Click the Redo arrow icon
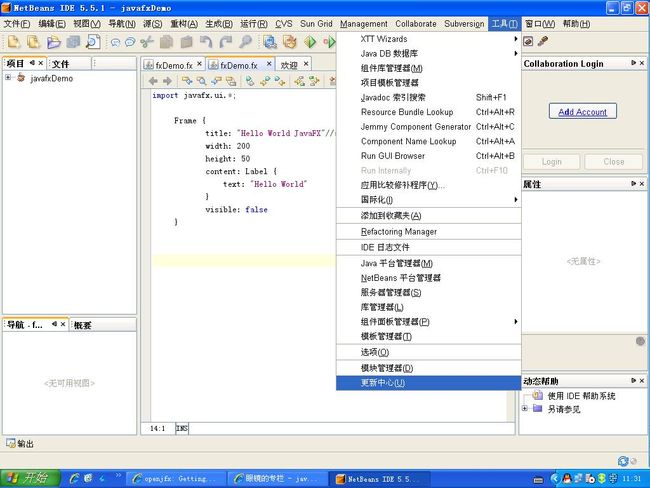The height and width of the screenshot is (488, 650). 226,42
